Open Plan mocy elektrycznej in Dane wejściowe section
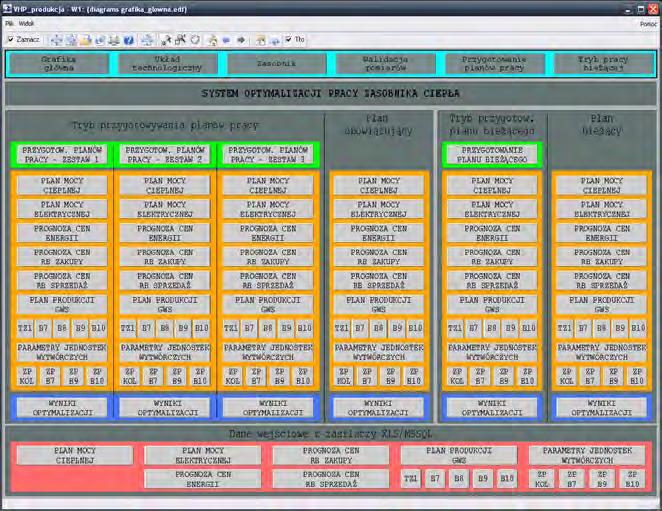 tap(203, 455)
